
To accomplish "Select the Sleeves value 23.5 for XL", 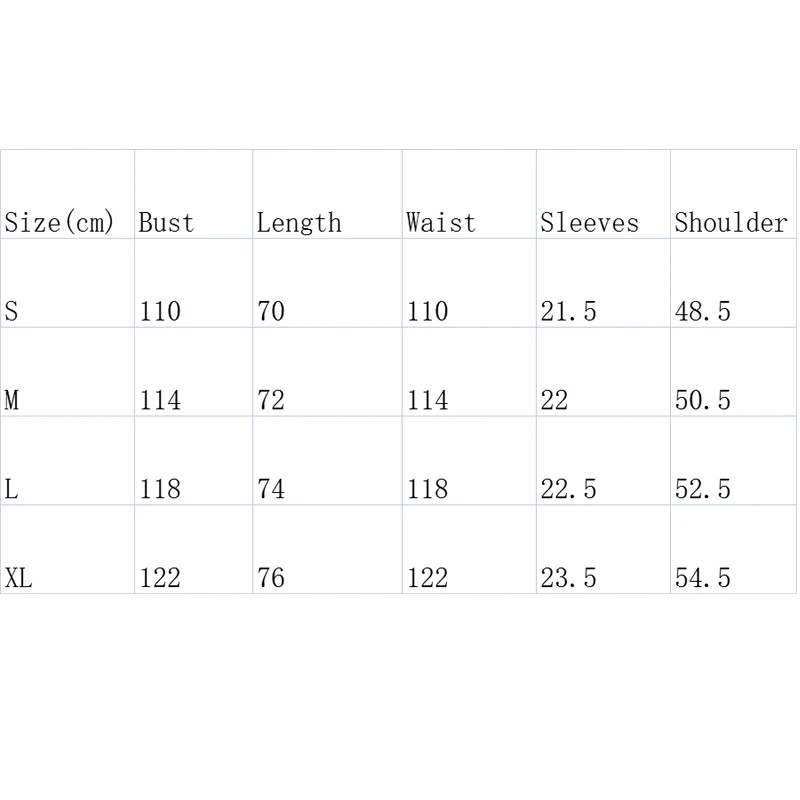I will coord(568,578).
